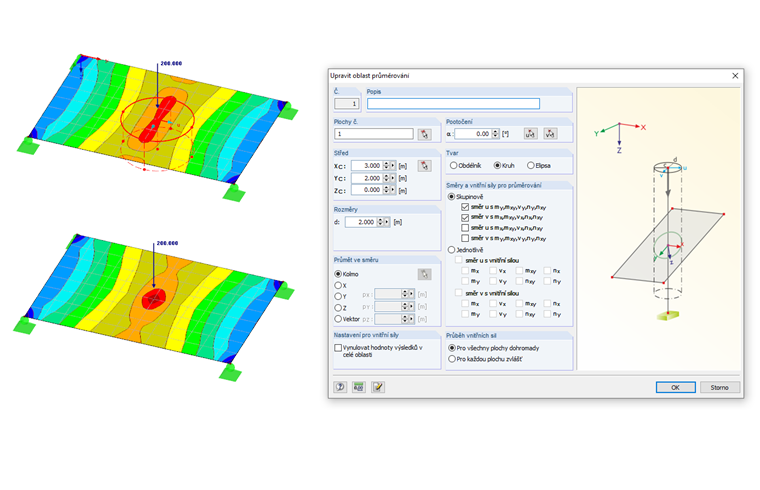Open the Xc value flyout arrow
The image size is (760, 490).
coord(393,166)
